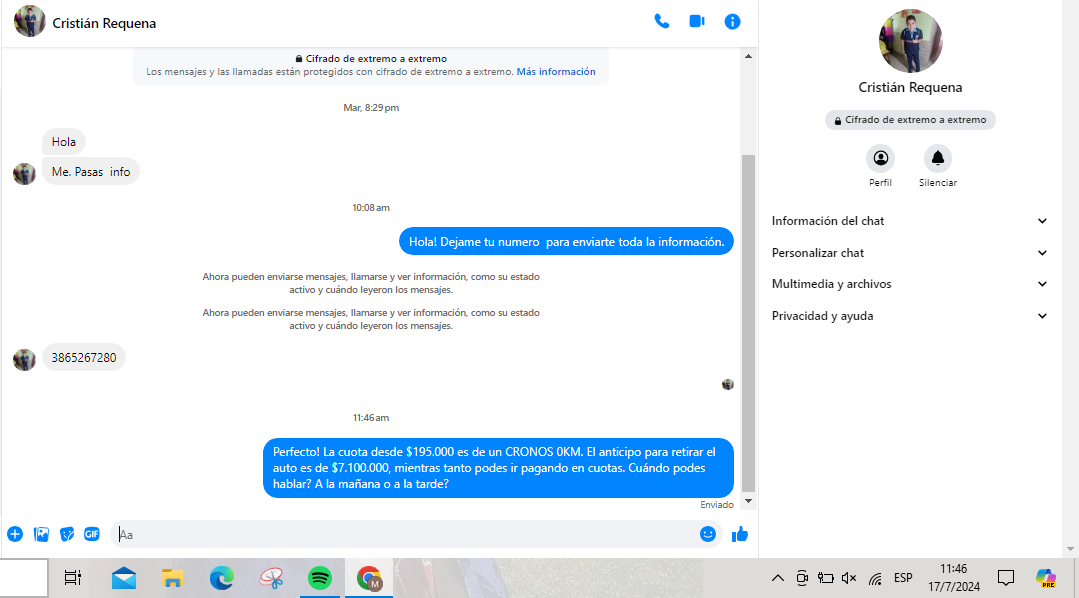Open the clock showing 11:46 17/7/2024

954,578
